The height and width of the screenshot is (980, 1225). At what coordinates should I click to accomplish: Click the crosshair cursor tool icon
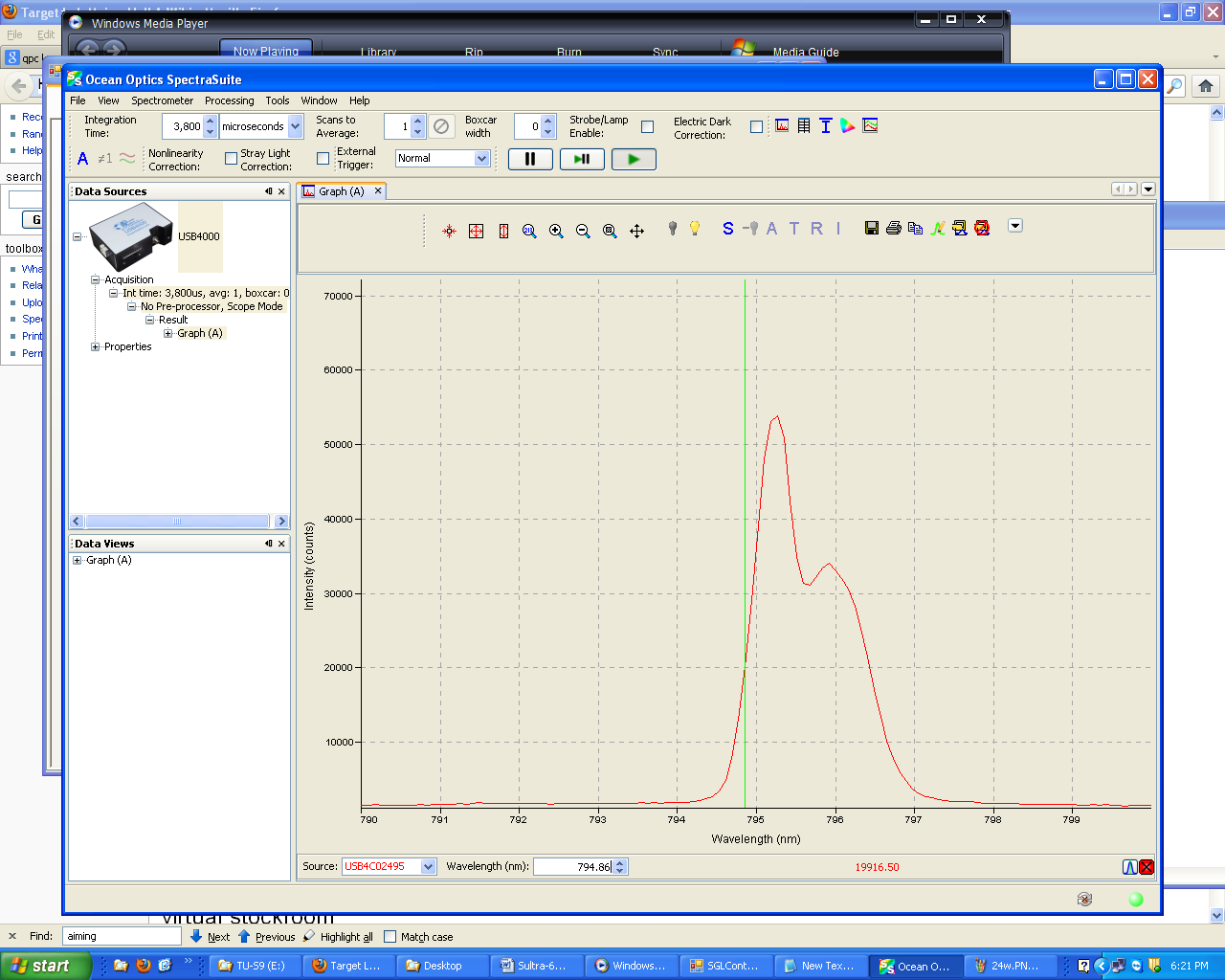449,231
